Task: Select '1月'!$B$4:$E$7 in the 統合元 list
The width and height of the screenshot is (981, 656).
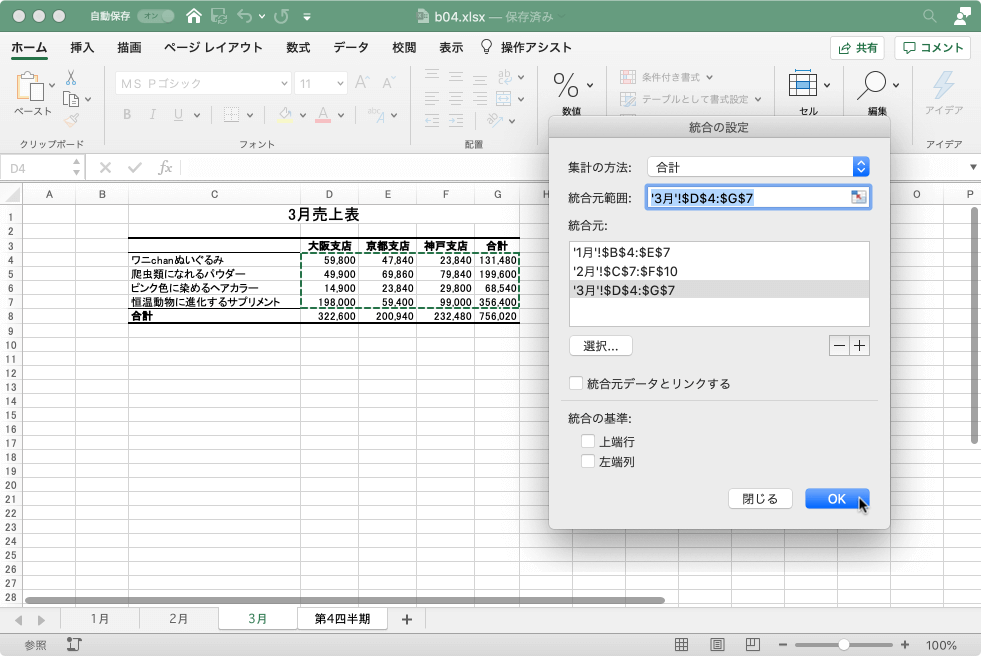Action: pos(719,253)
